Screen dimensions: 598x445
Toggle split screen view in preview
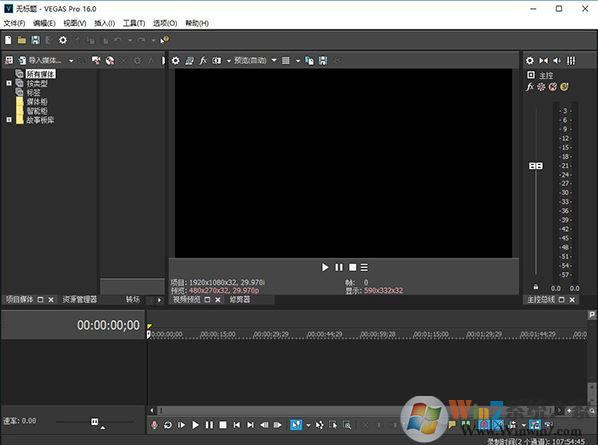coord(217,60)
